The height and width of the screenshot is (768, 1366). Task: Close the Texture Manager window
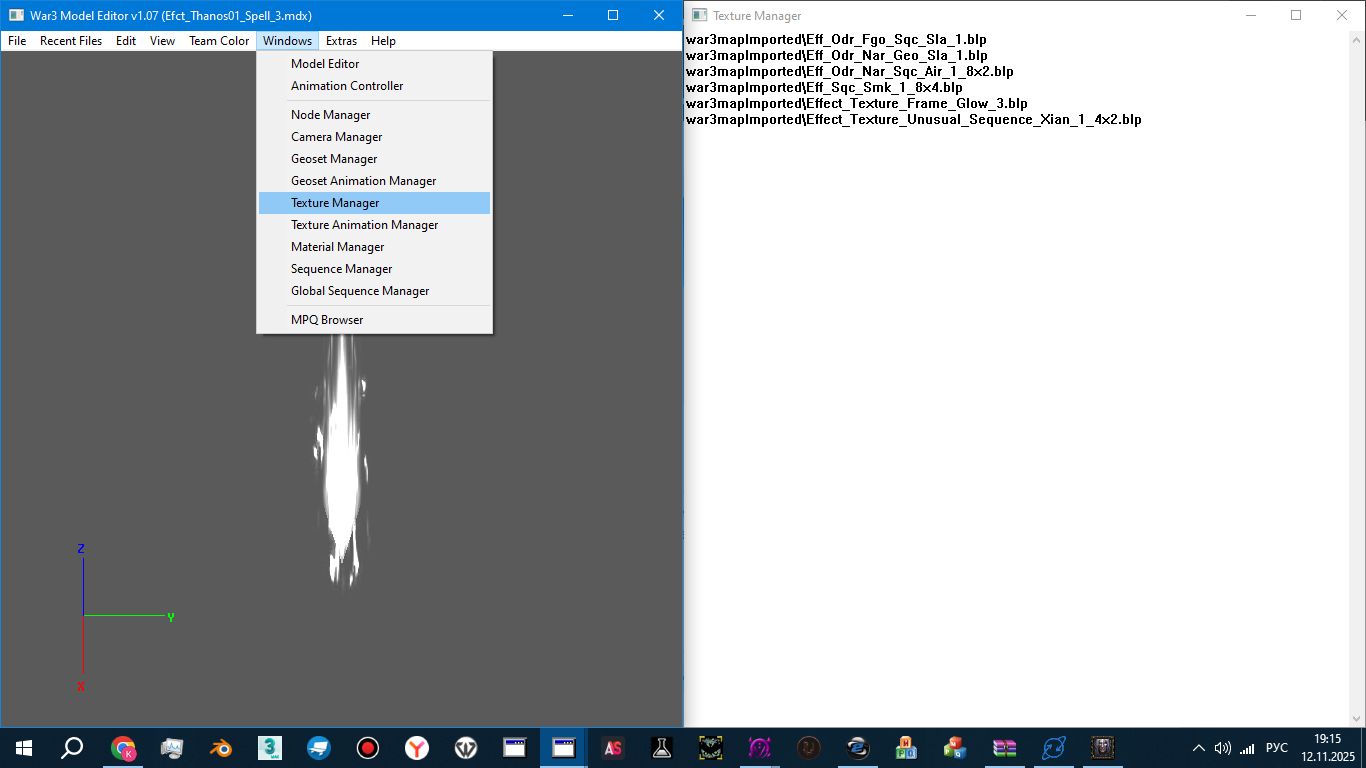(1342, 15)
